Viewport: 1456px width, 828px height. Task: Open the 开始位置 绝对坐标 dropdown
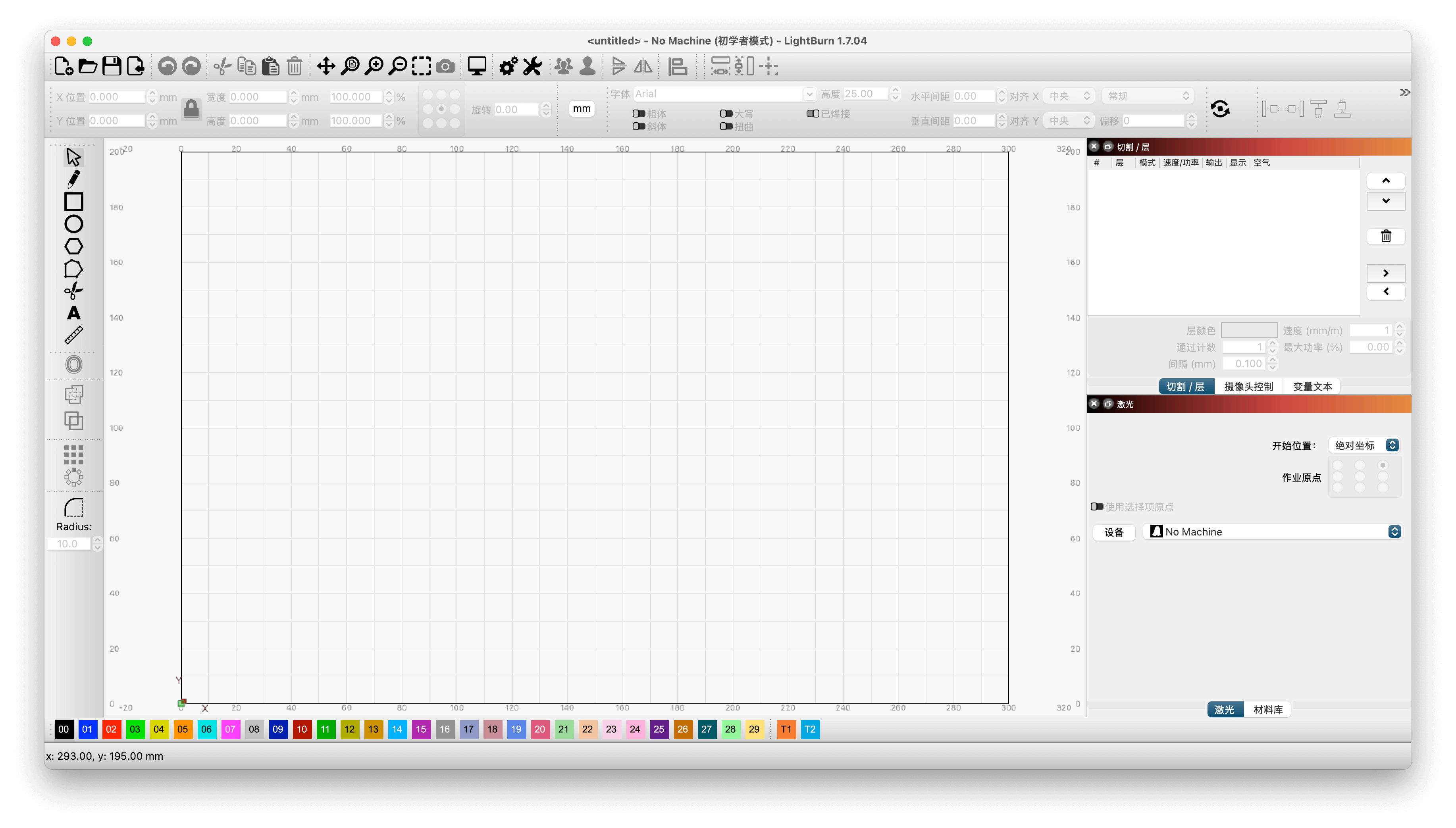tap(1364, 445)
